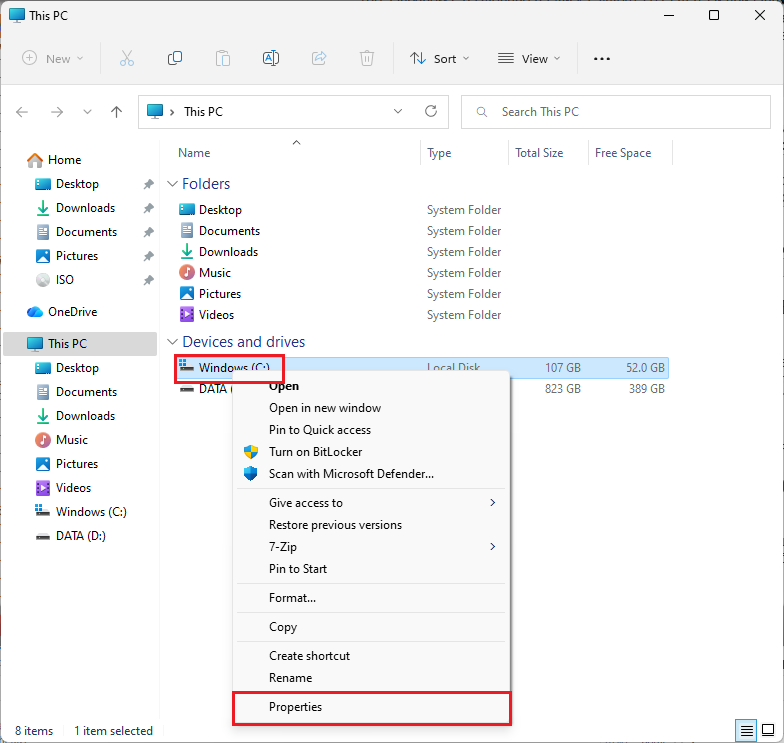Refresh the This PC view
Screen dimensions: 784x743
431,112
